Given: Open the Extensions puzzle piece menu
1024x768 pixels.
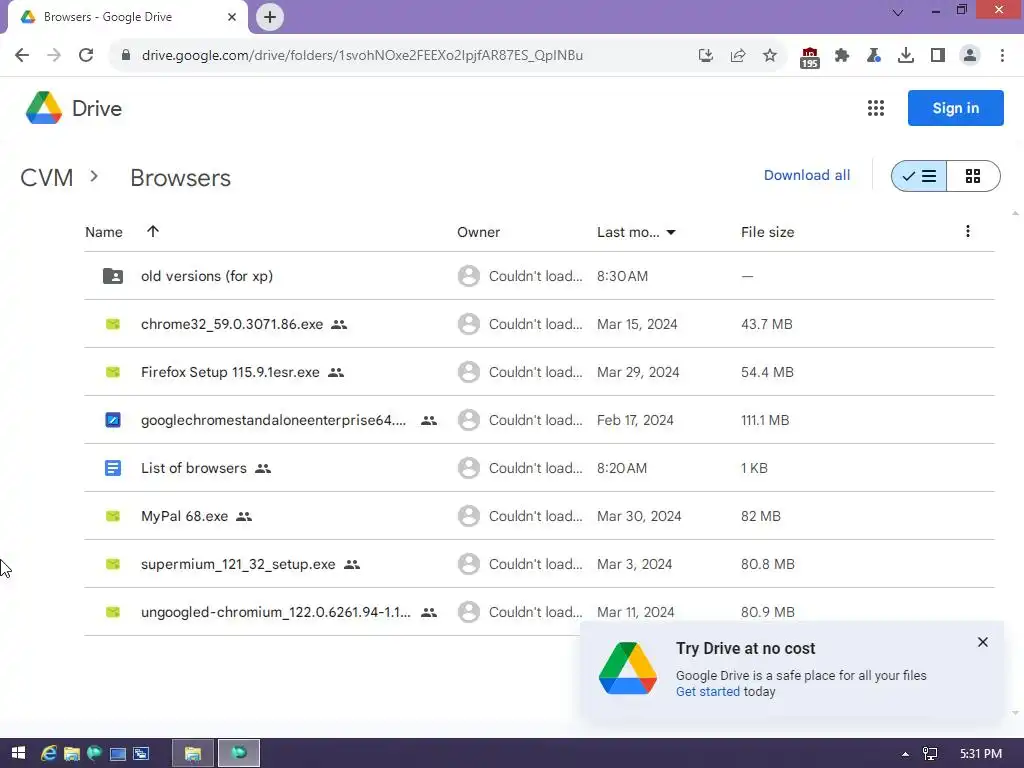Looking at the screenshot, I should click(x=842, y=56).
